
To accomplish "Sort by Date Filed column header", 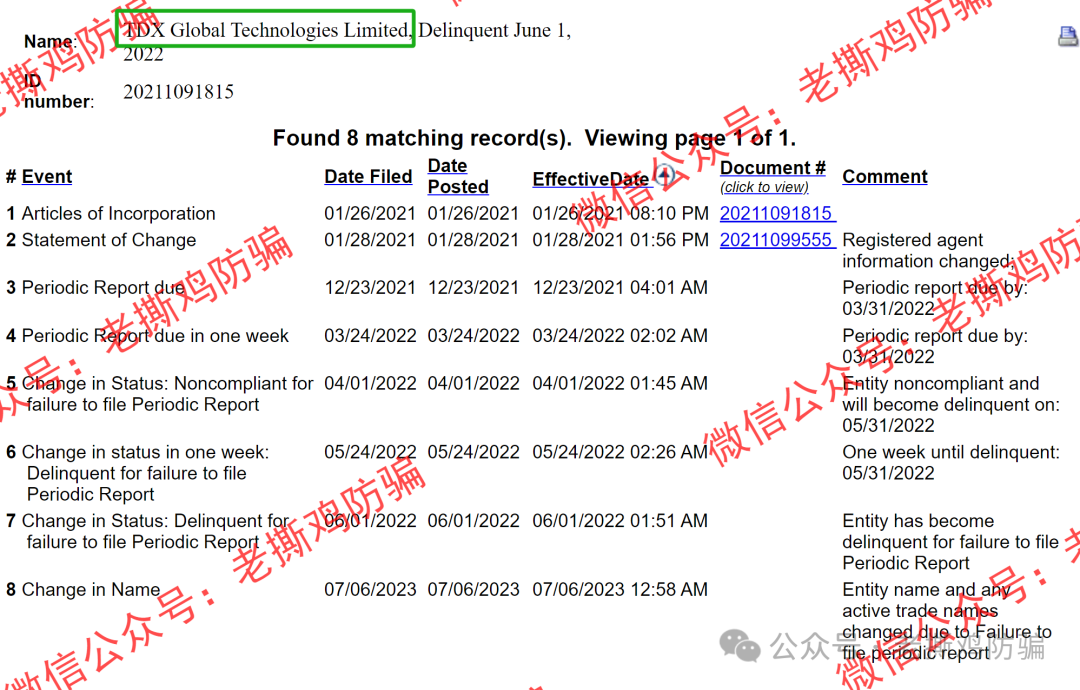I will (x=368, y=177).
